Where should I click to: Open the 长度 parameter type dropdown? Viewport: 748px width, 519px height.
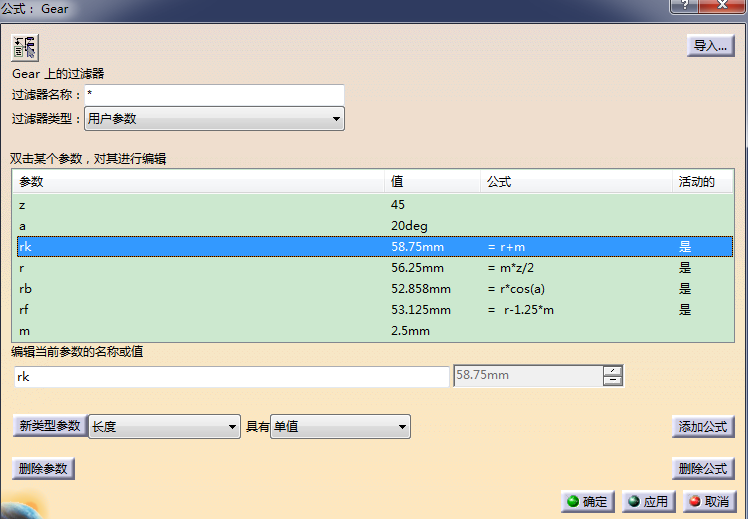pyautogui.click(x=165, y=427)
